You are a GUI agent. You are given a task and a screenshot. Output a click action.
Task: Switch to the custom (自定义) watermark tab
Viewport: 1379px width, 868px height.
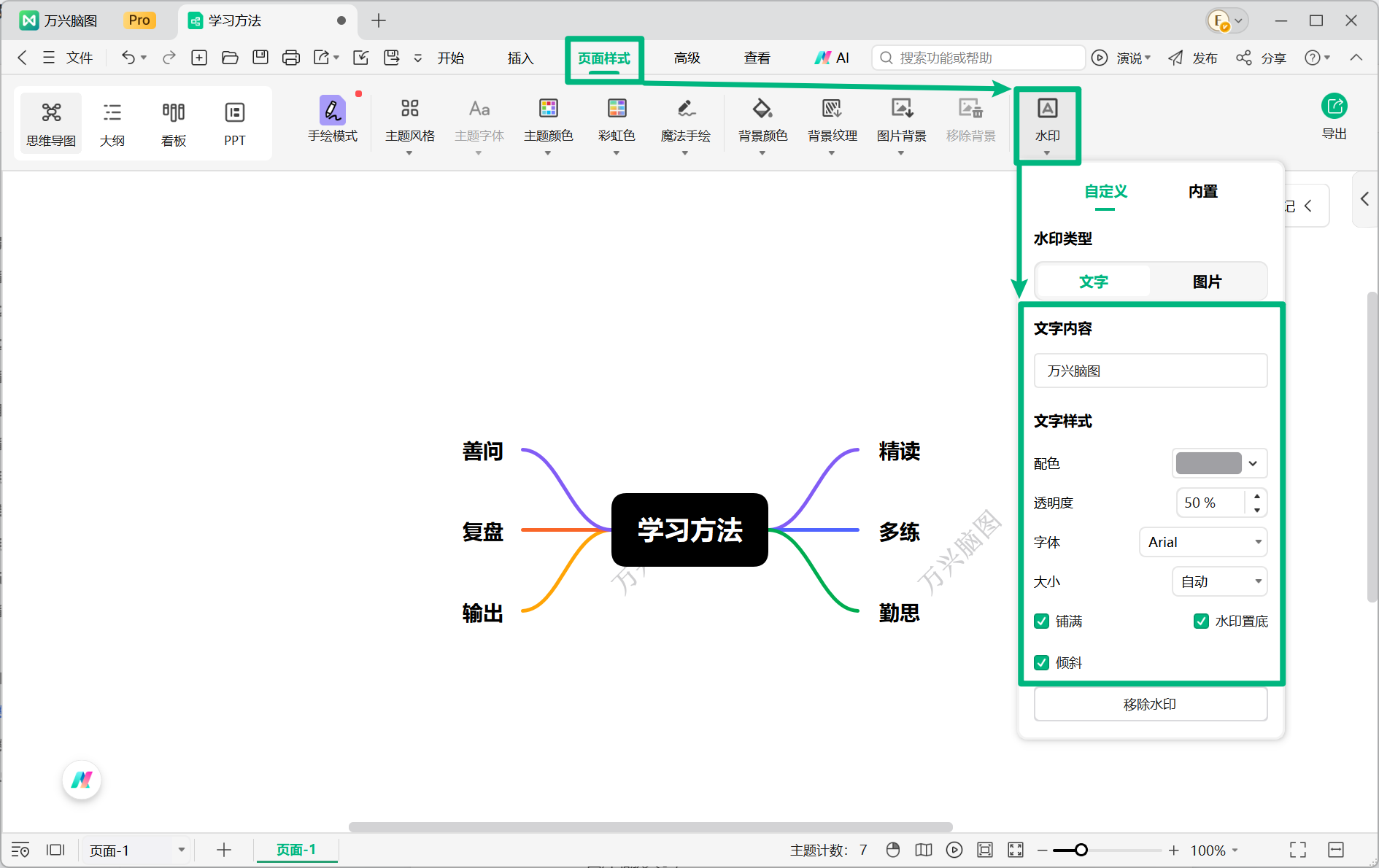coord(1105,192)
